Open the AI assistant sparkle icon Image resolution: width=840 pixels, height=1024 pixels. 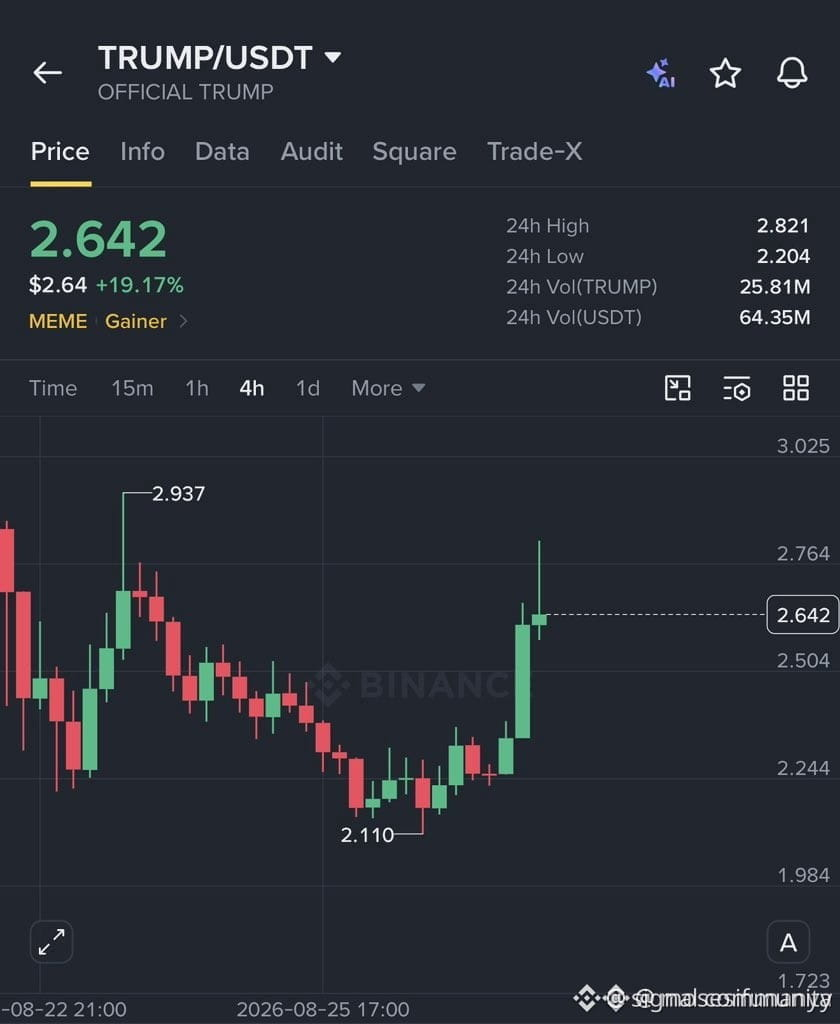pyautogui.click(x=661, y=73)
